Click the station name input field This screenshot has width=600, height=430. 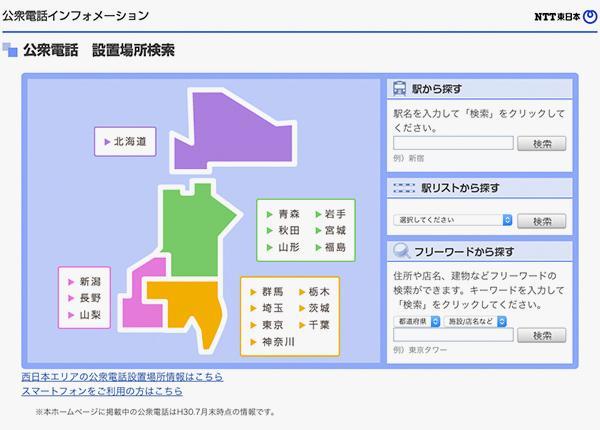453,143
